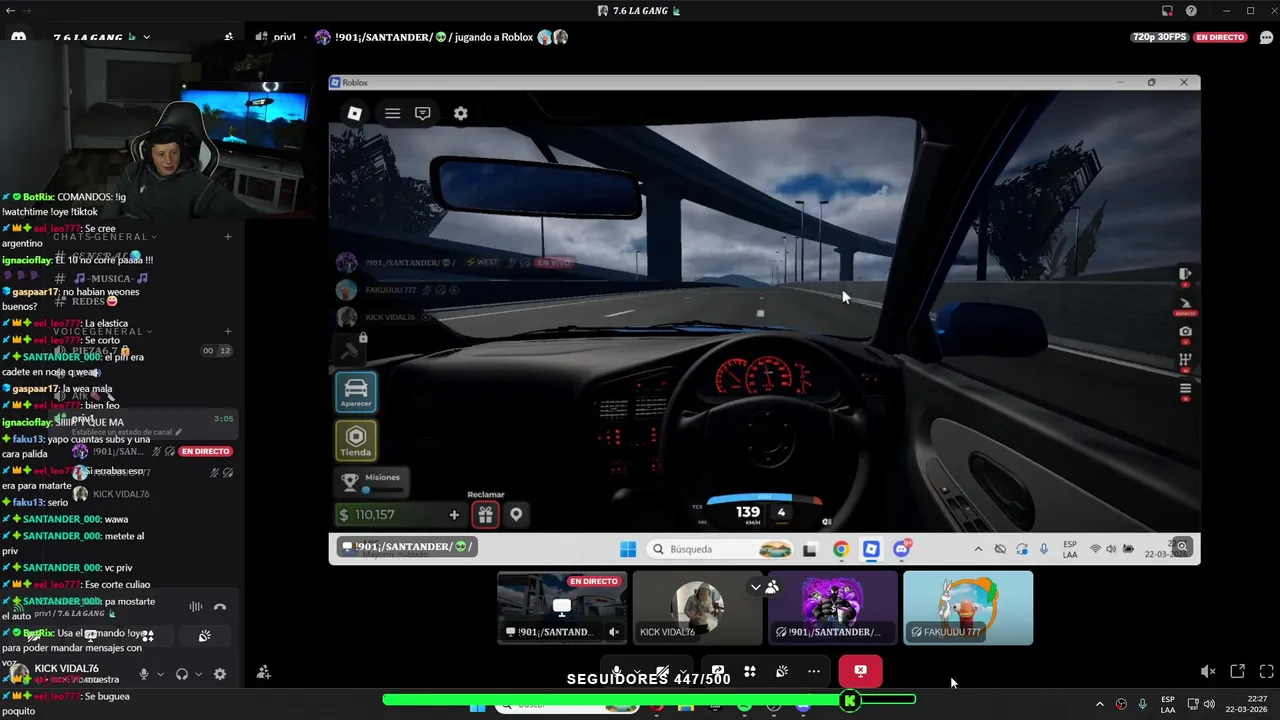Select !901¡/SANTANDER live stream thumbnail
This screenshot has height=720, width=1280.
(x=562, y=608)
